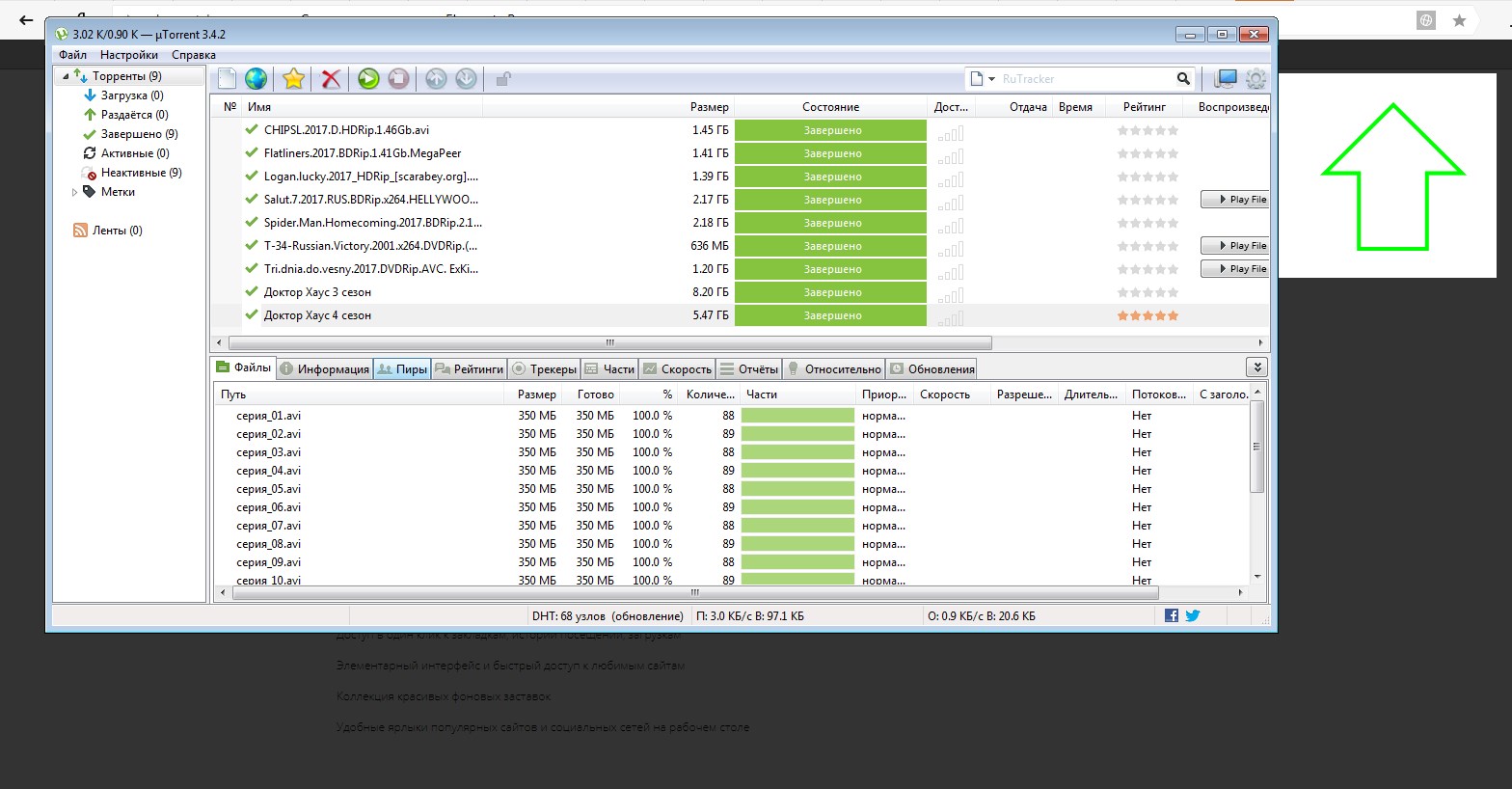Expand the Метки tree node

[x=75, y=192]
